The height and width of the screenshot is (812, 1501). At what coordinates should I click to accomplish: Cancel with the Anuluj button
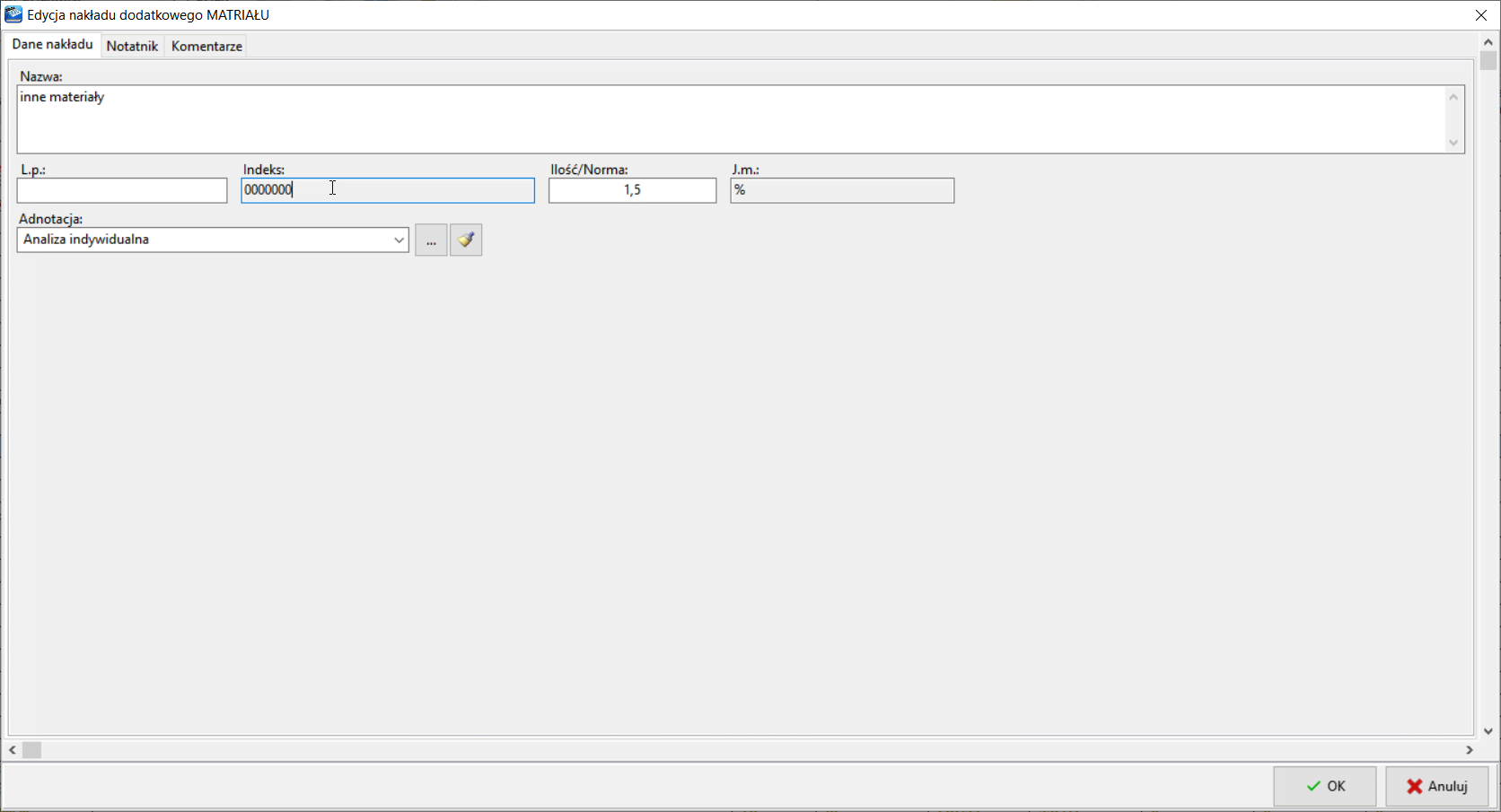point(1436,786)
